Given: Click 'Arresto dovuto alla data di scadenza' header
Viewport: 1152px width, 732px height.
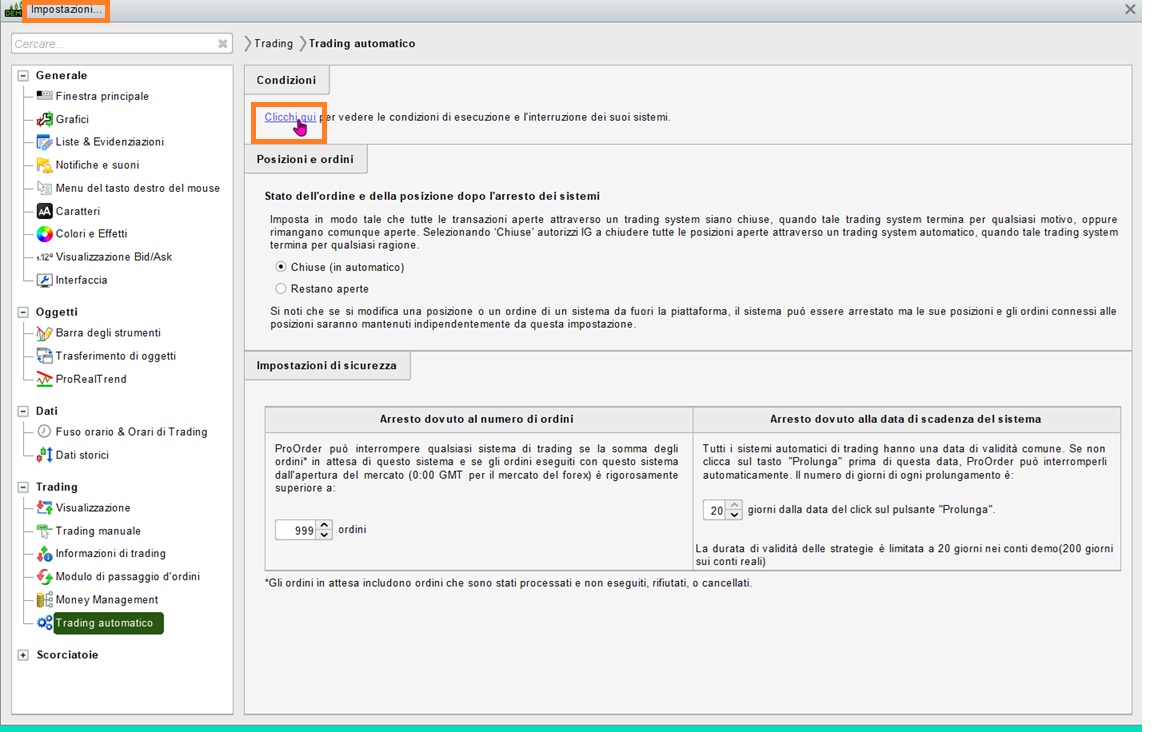Looking at the screenshot, I should 905,419.
